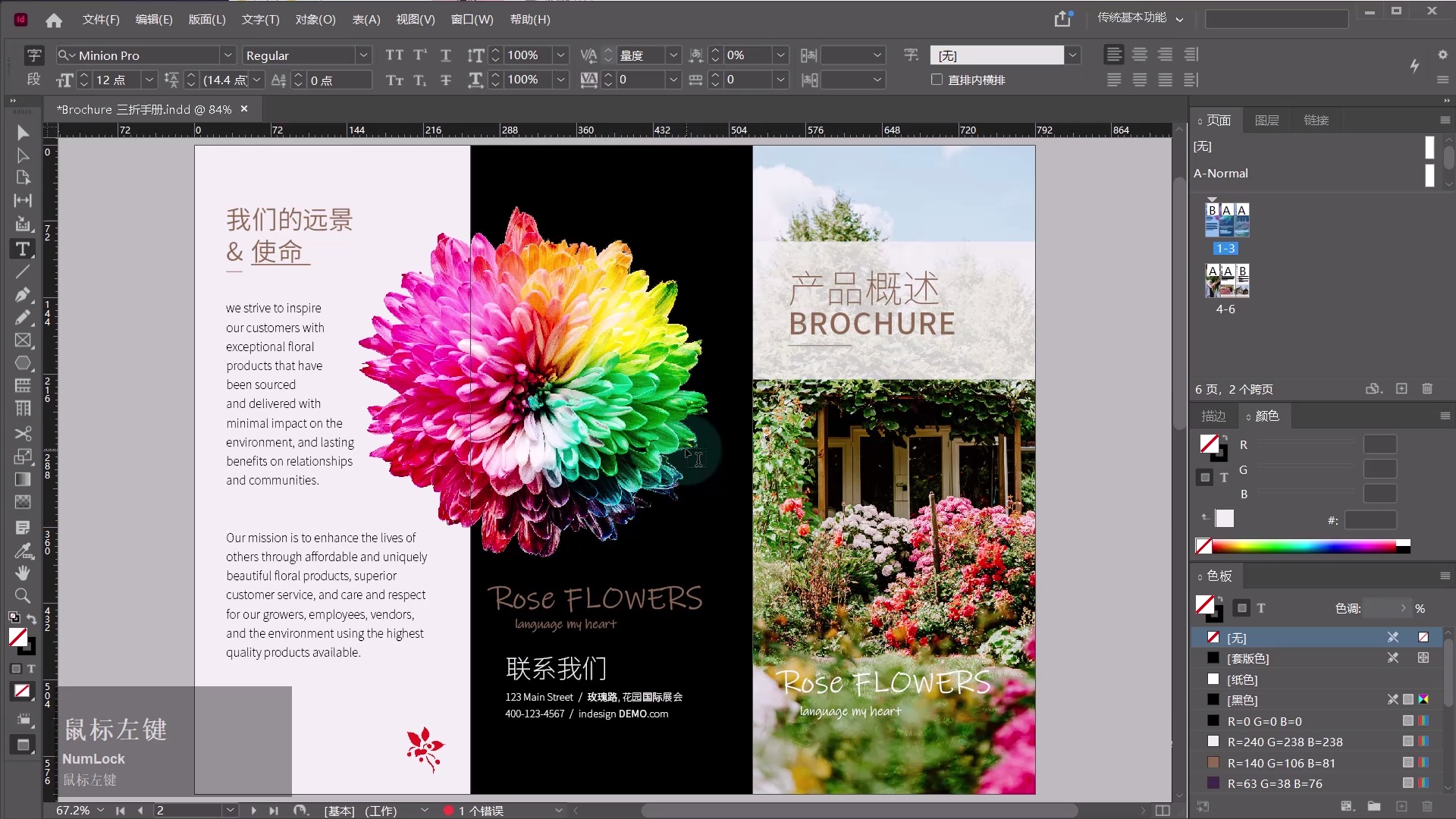Click the delete page trash icon
This screenshot has height=819, width=1456.
[1427, 389]
